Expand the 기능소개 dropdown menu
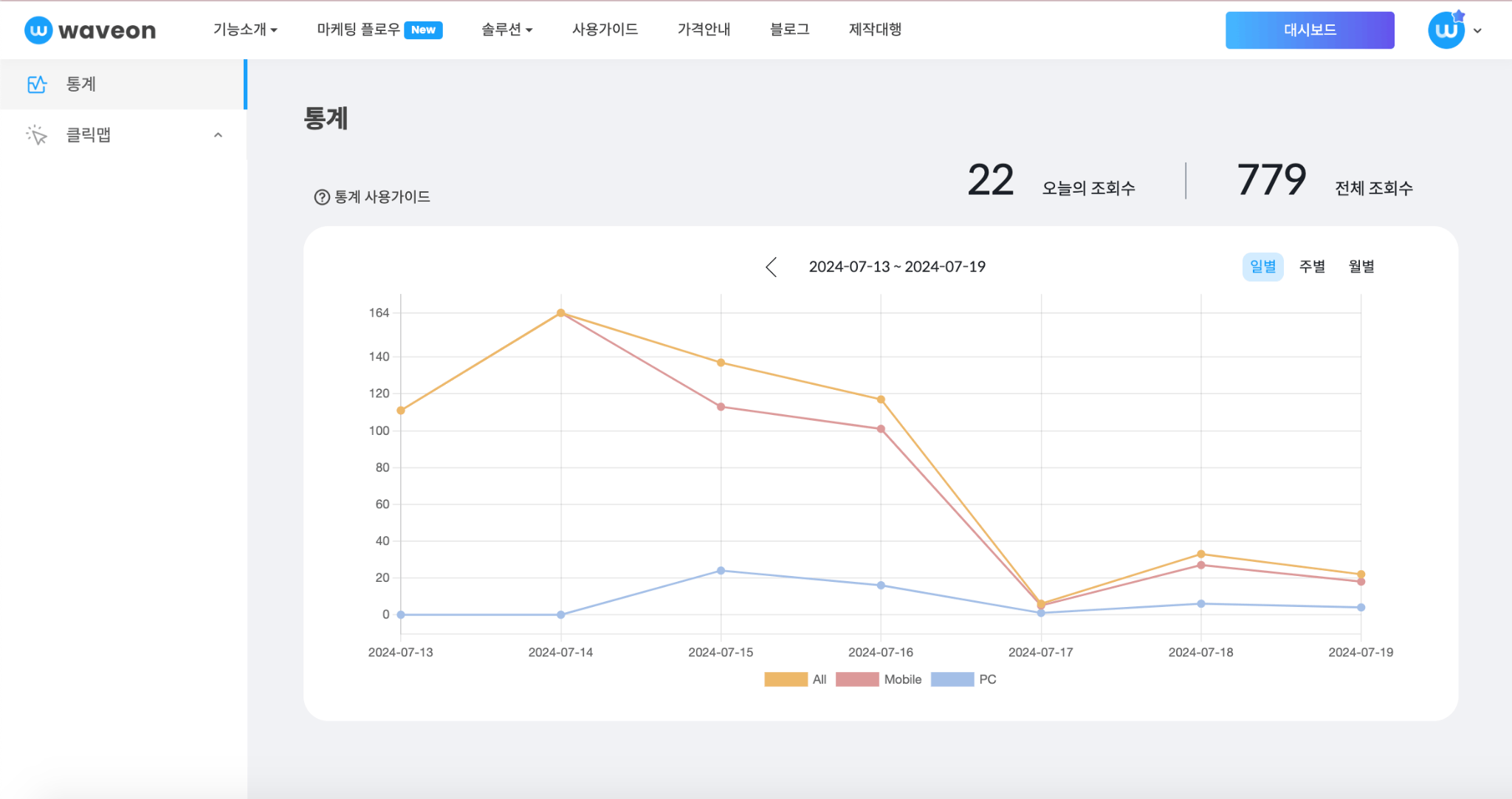This screenshot has width=1512, height=799. click(245, 30)
